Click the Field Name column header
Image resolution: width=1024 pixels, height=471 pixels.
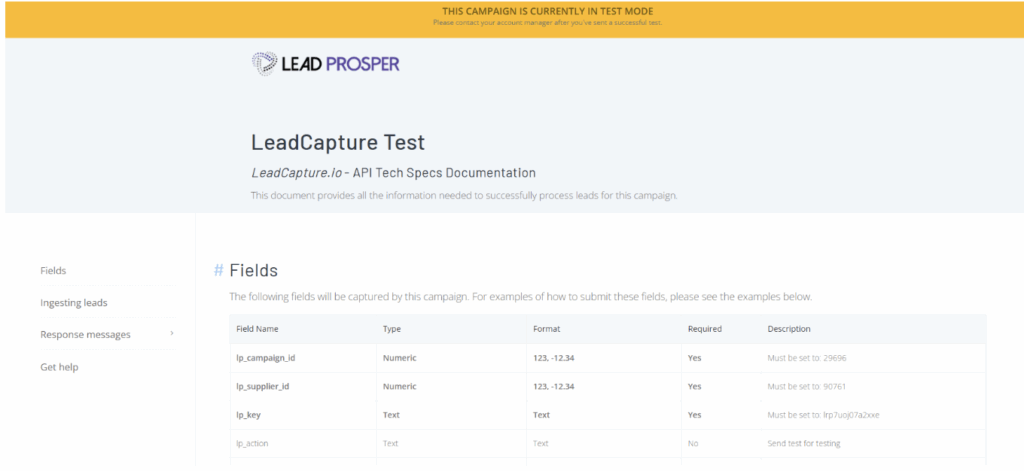pos(257,328)
